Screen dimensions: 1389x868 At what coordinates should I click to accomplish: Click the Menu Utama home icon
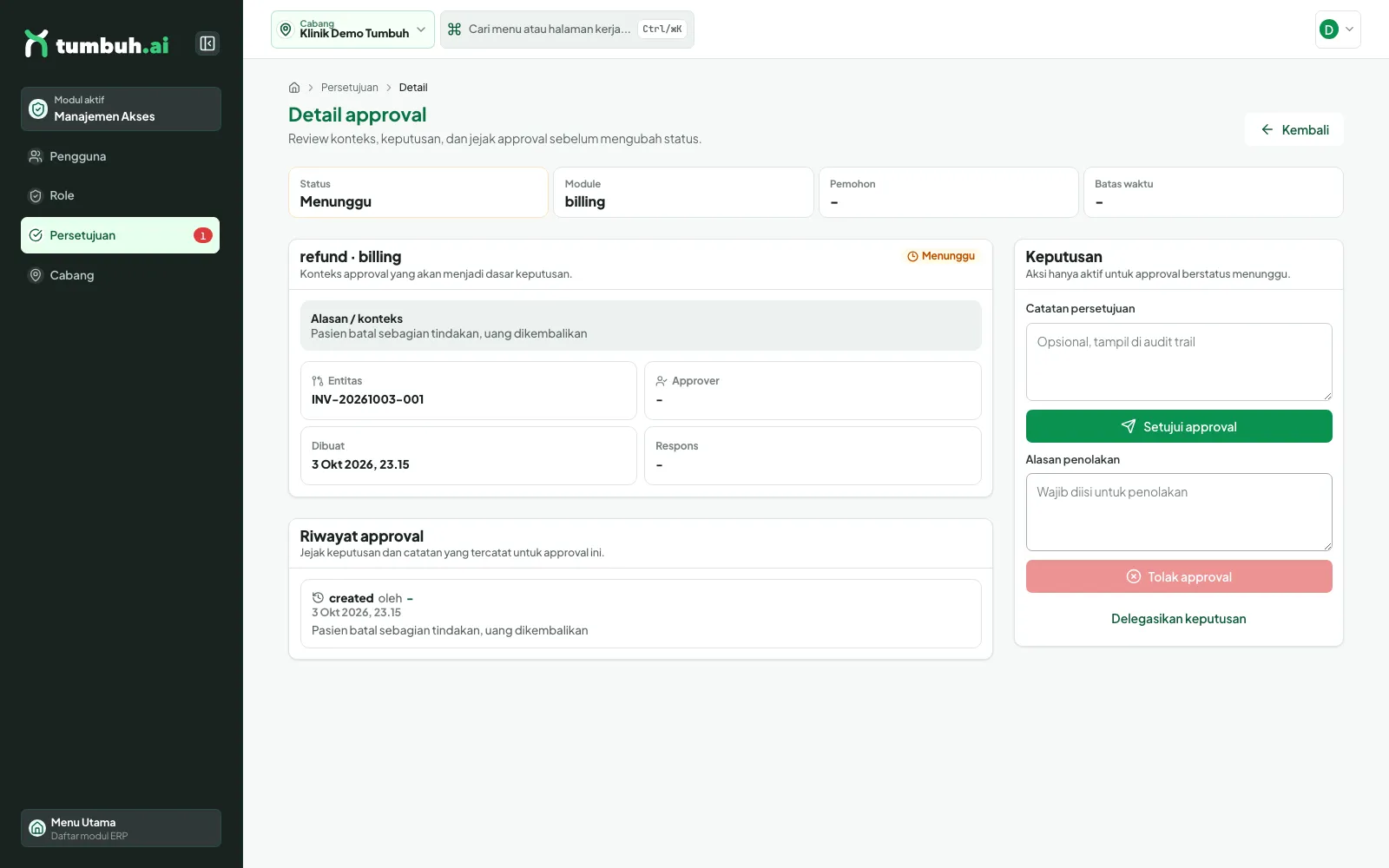coord(37,828)
